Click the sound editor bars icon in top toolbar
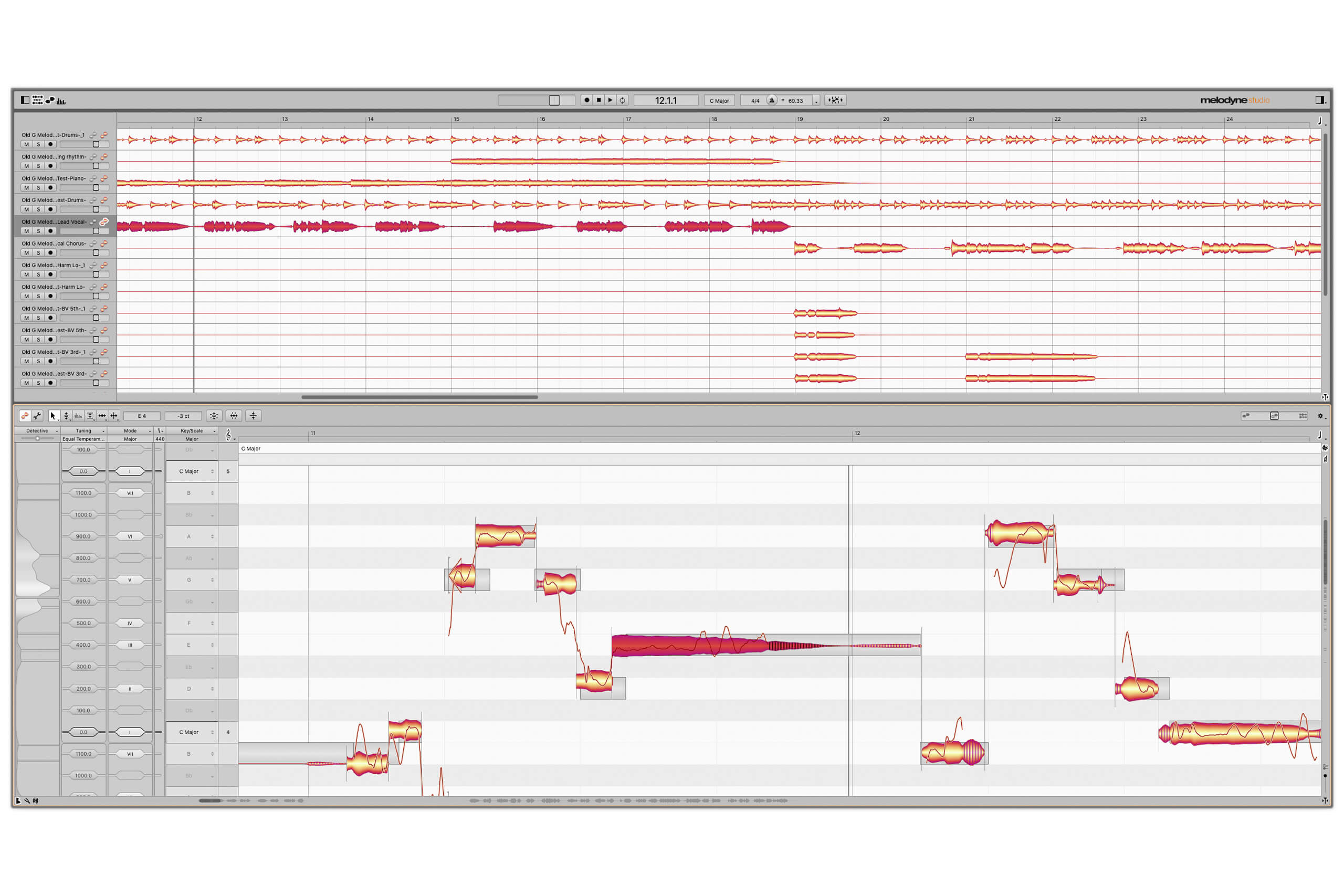This screenshot has width=1344, height=896. tap(61, 101)
